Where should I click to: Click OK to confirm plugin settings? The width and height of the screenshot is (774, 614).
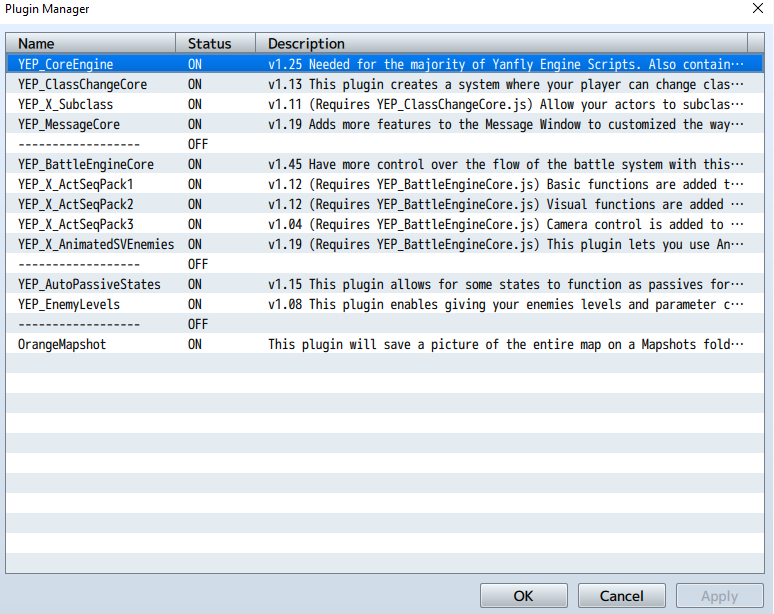[523, 596]
